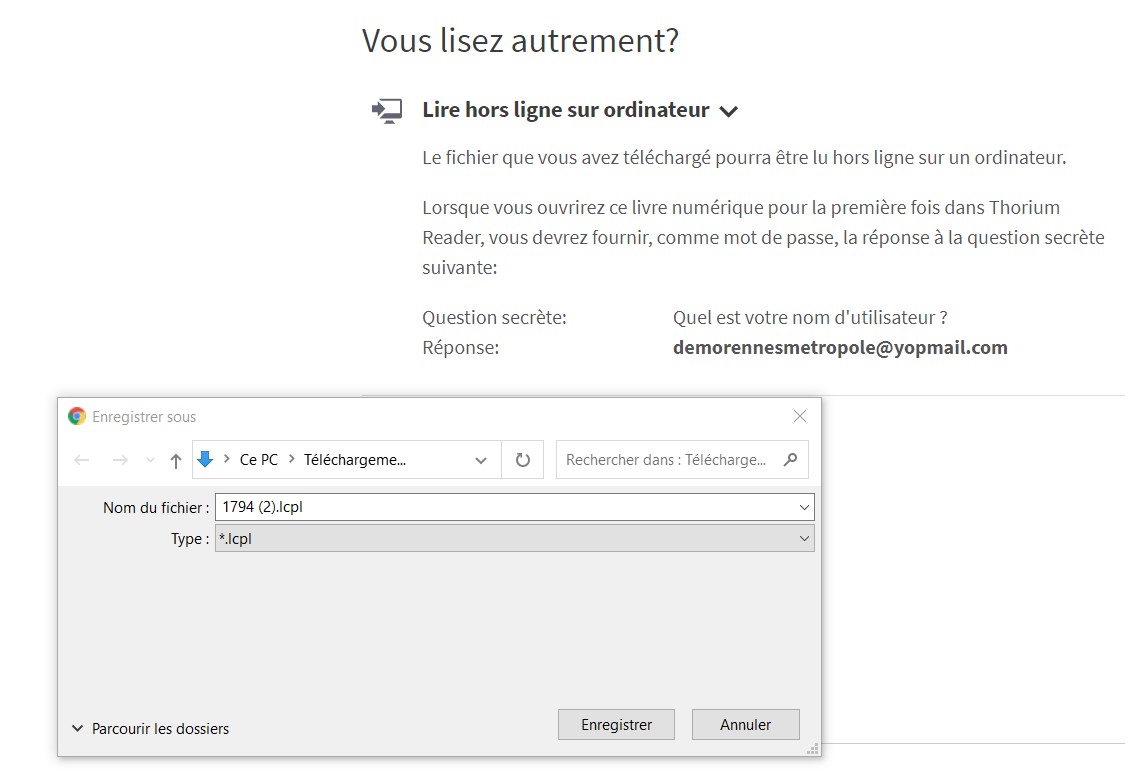The height and width of the screenshot is (777, 1137).
Task: Click the Chrome icon in dialog title
Action: point(77,416)
